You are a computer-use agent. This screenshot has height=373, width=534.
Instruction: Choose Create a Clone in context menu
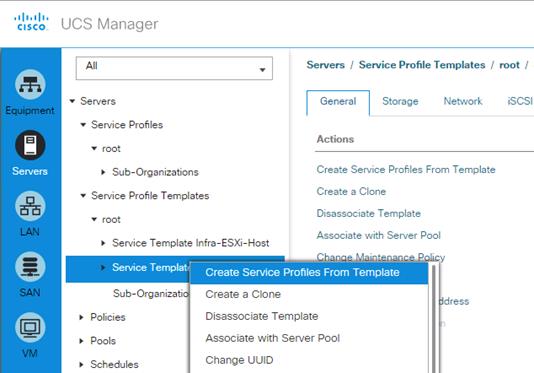pyautogui.click(x=243, y=294)
